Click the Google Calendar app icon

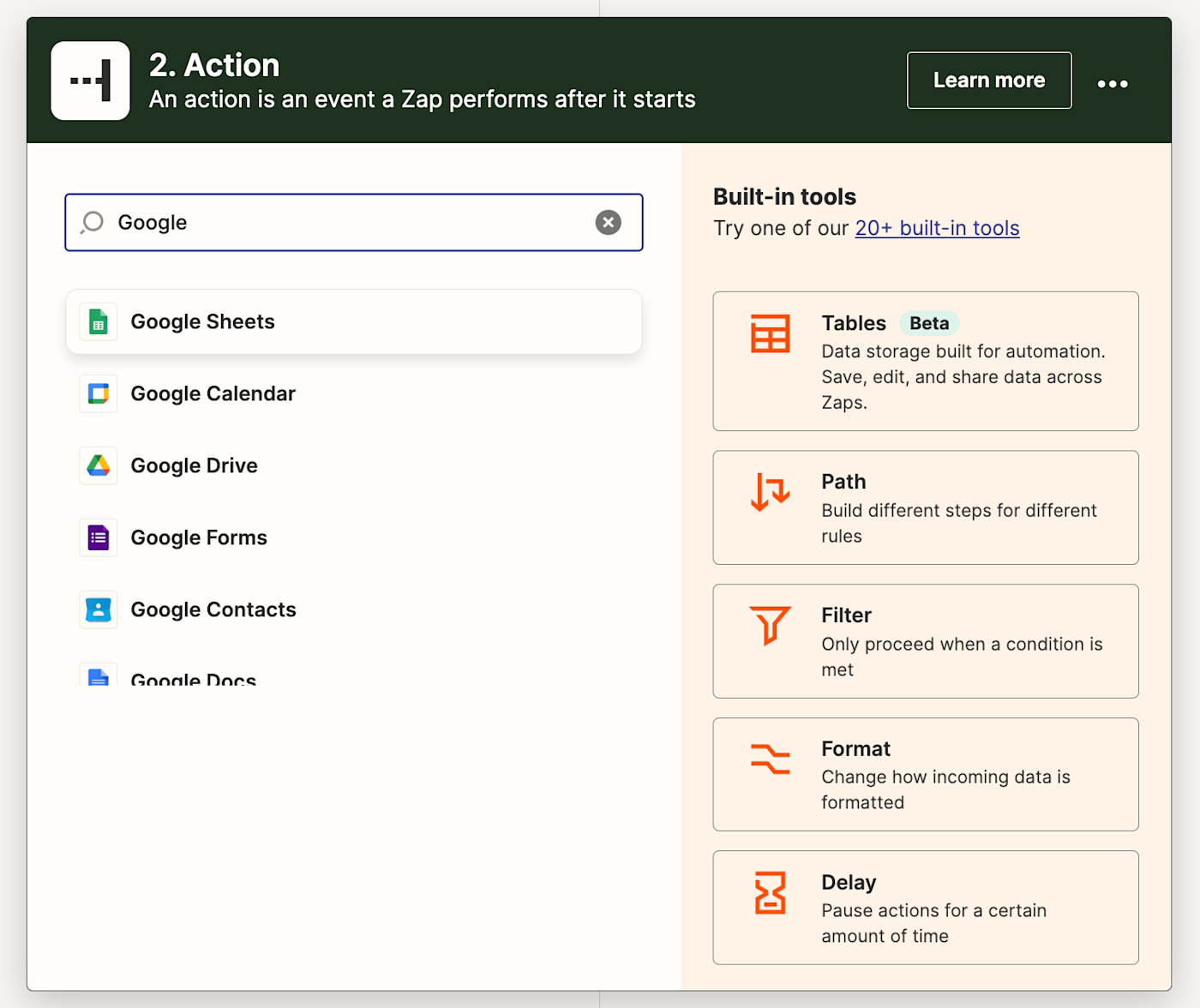point(99,394)
